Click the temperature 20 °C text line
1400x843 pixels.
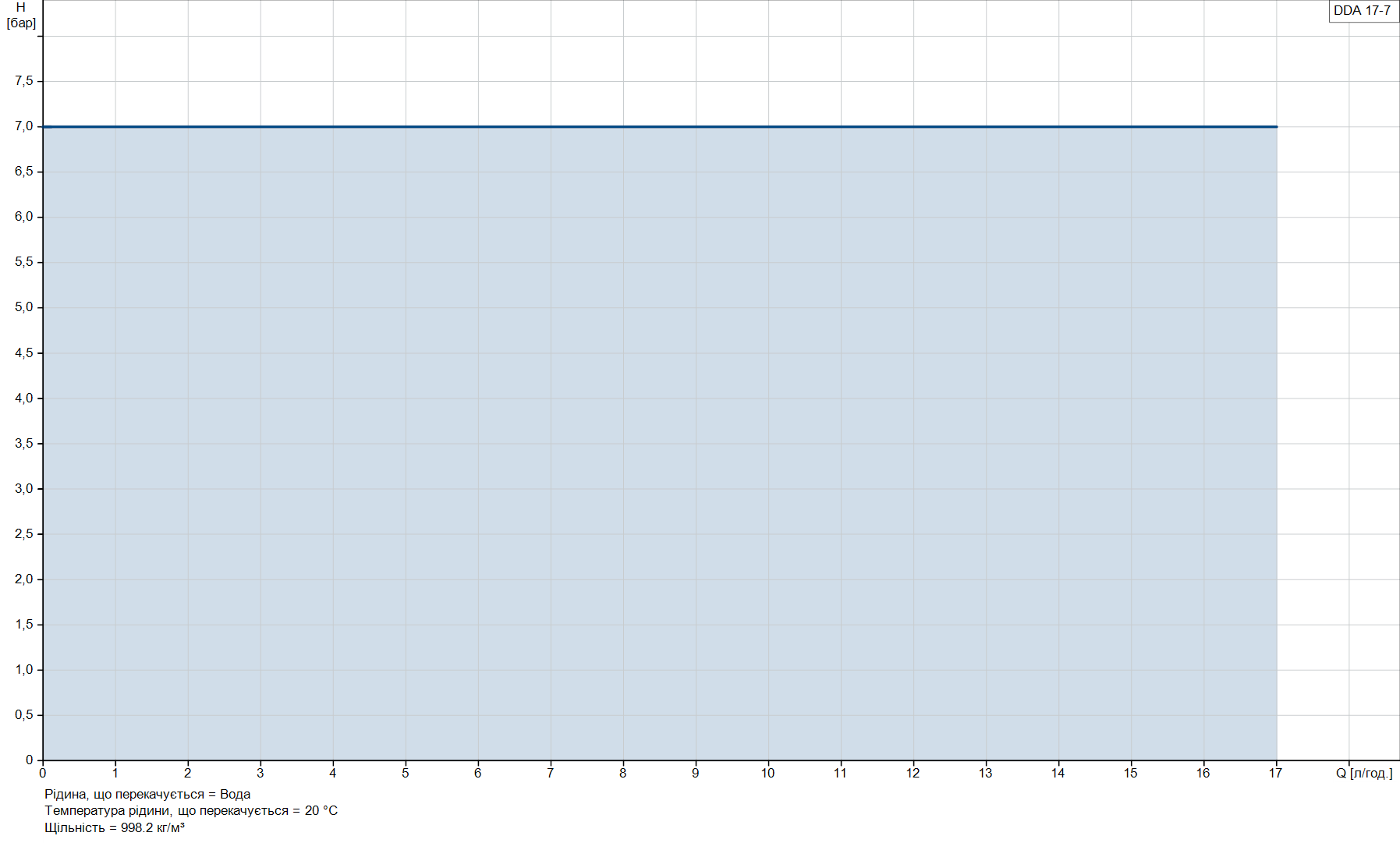tap(191, 810)
